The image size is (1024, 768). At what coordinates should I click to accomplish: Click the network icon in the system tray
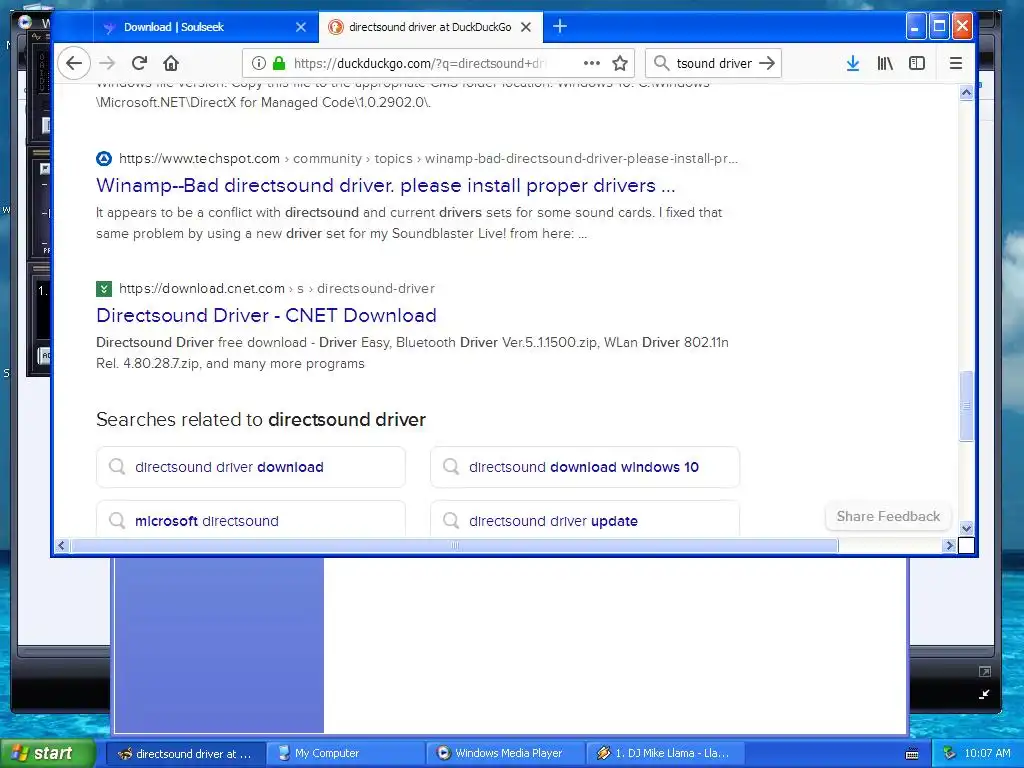click(950, 753)
